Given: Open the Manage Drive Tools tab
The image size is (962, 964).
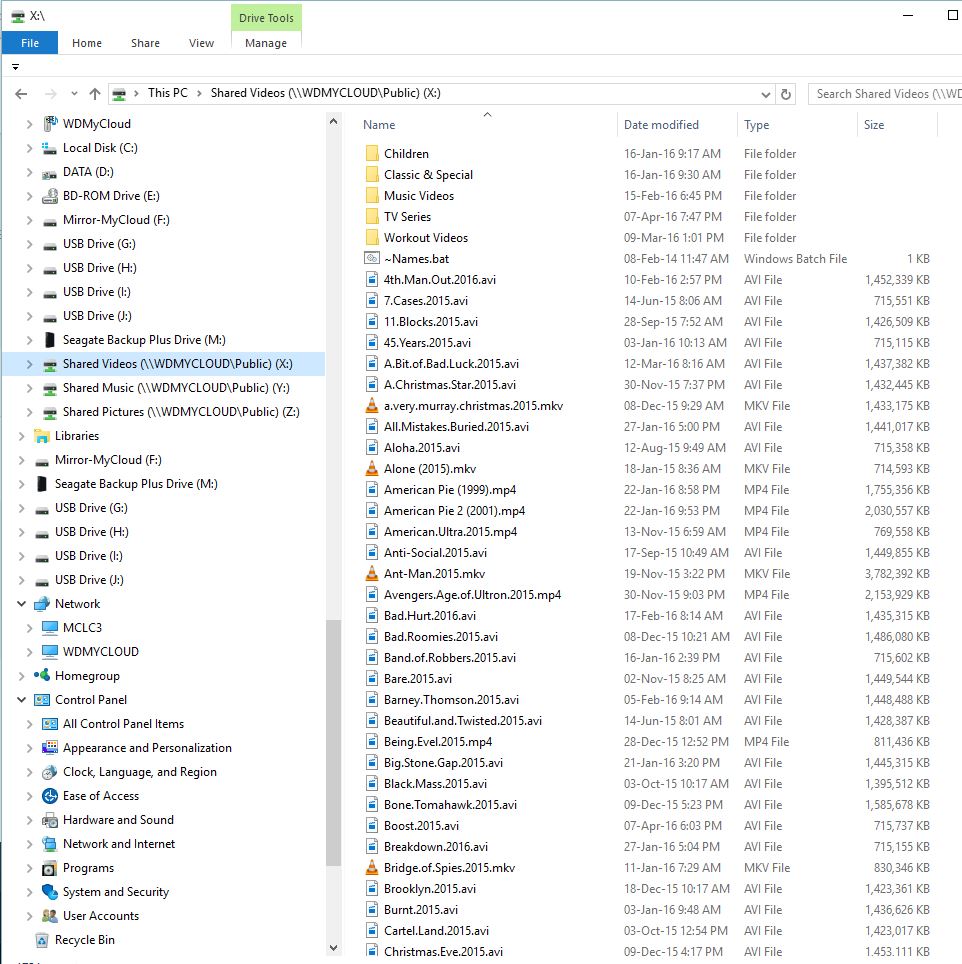Looking at the screenshot, I should [266, 43].
